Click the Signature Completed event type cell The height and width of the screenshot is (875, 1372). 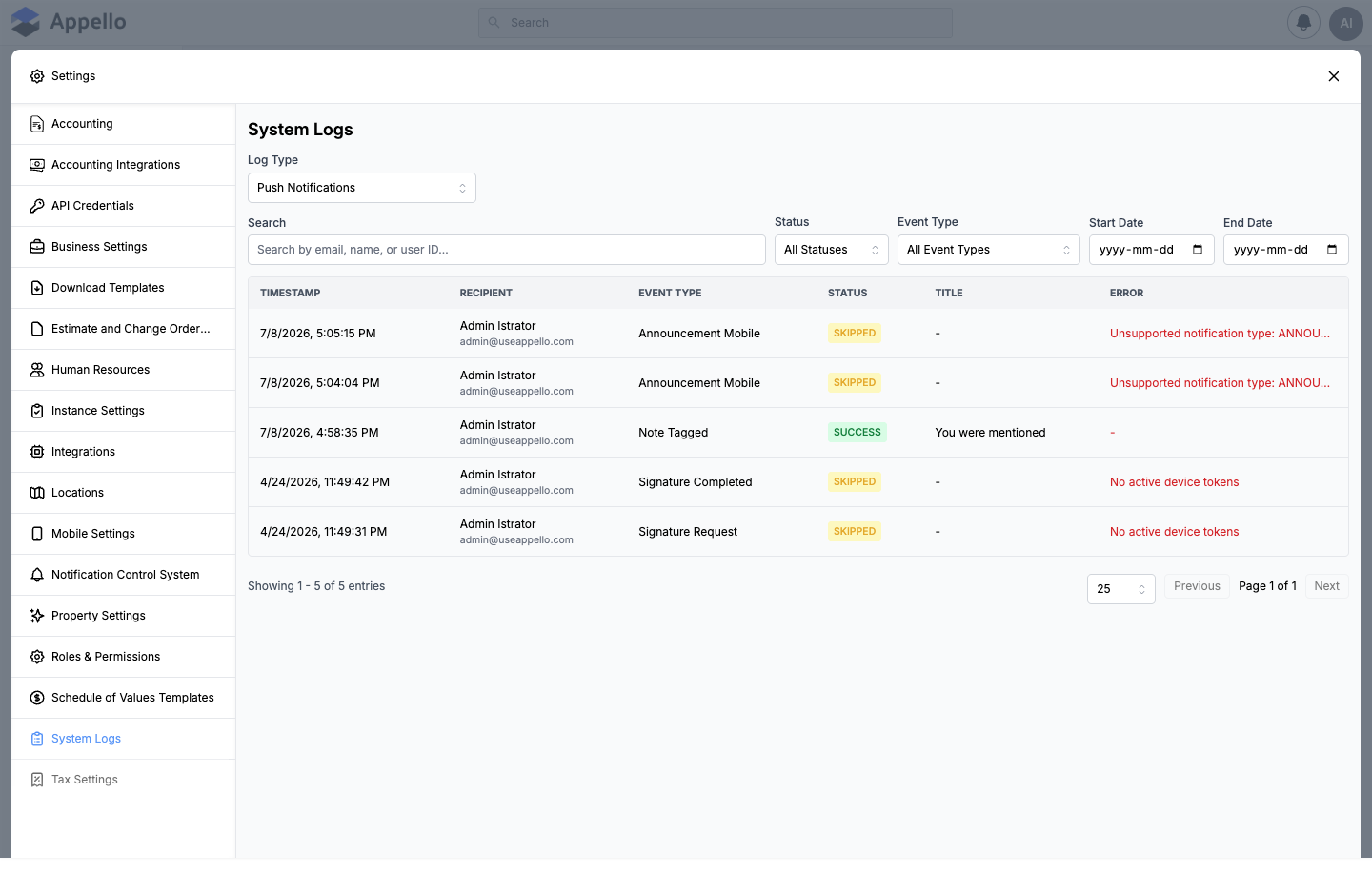696,482
